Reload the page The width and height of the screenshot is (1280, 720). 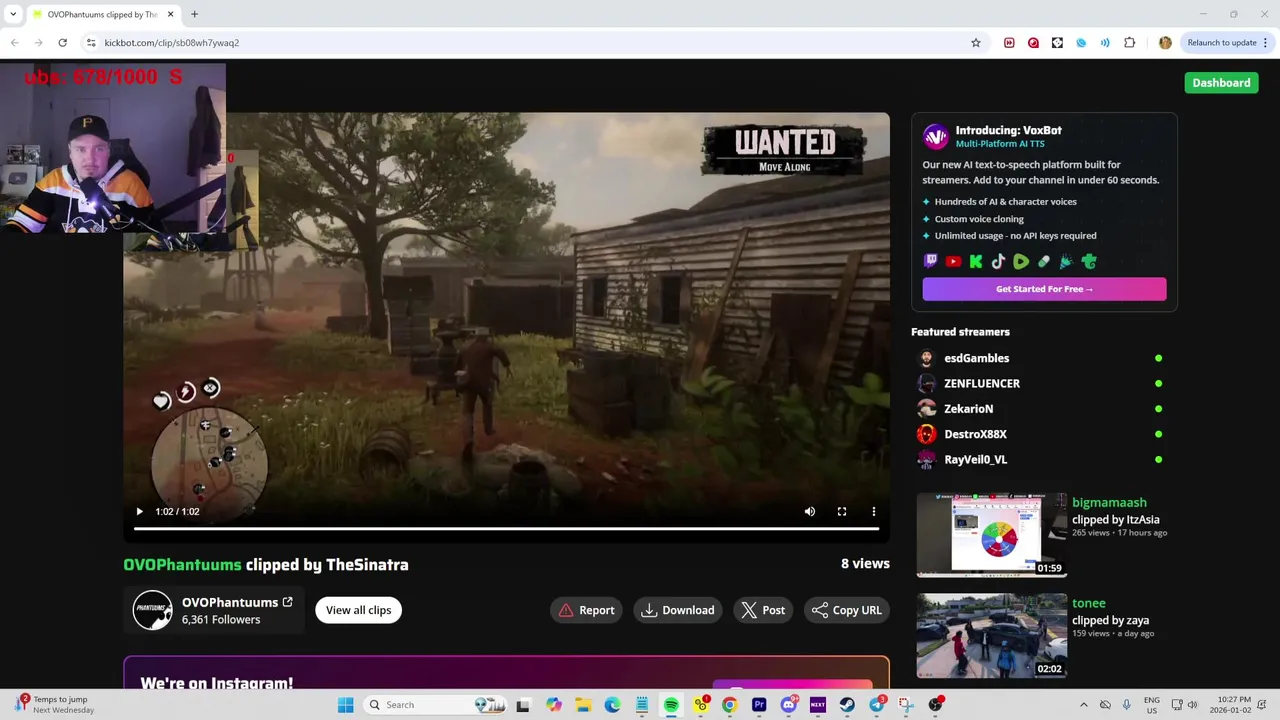coord(62,43)
